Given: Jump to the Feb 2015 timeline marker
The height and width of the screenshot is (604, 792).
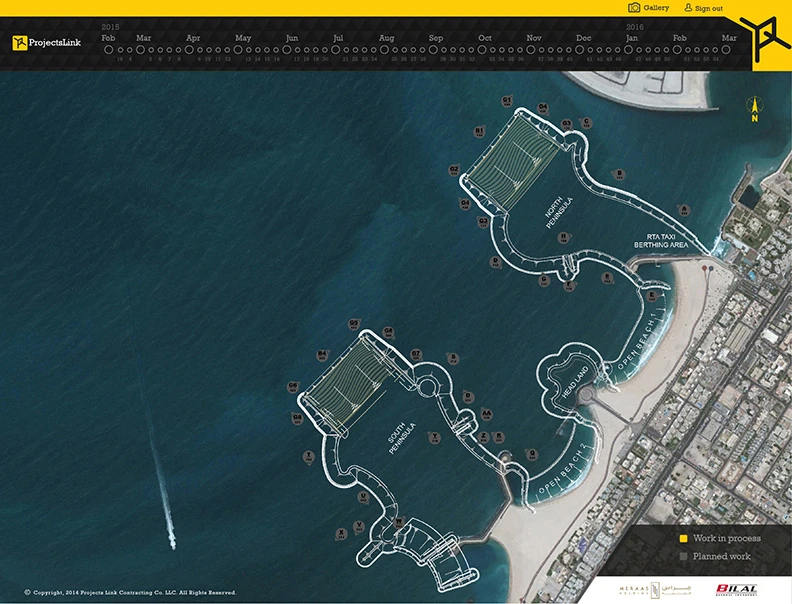Looking at the screenshot, I should coord(108,48).
